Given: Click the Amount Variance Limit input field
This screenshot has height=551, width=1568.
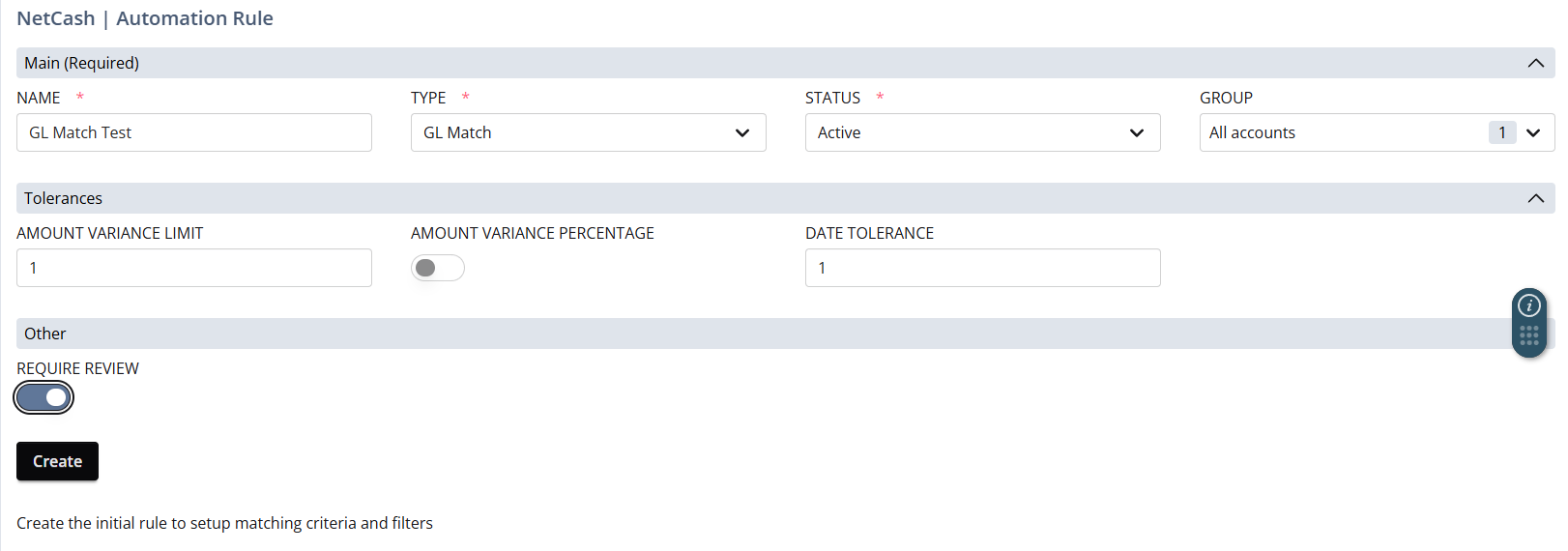Looking at the screenshot, I should coord(194,268).
